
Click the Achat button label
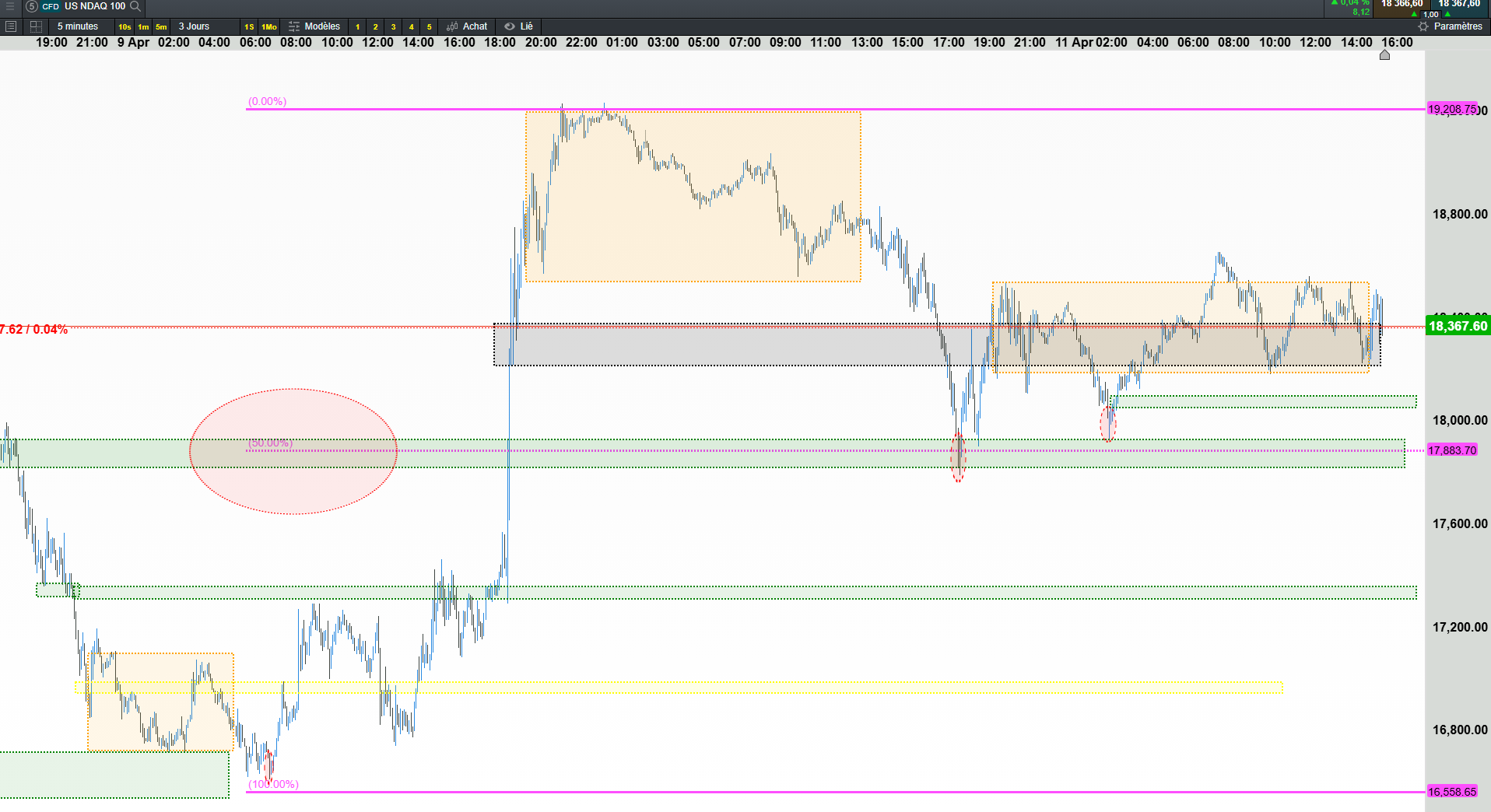(475, 26)
